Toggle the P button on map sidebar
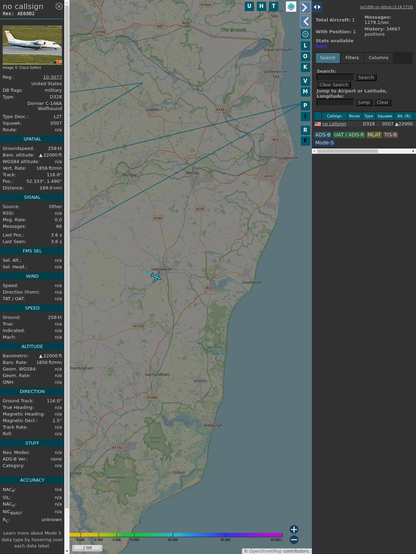The image size is (416, 554). pyautogui.click(x=305, y=105)
